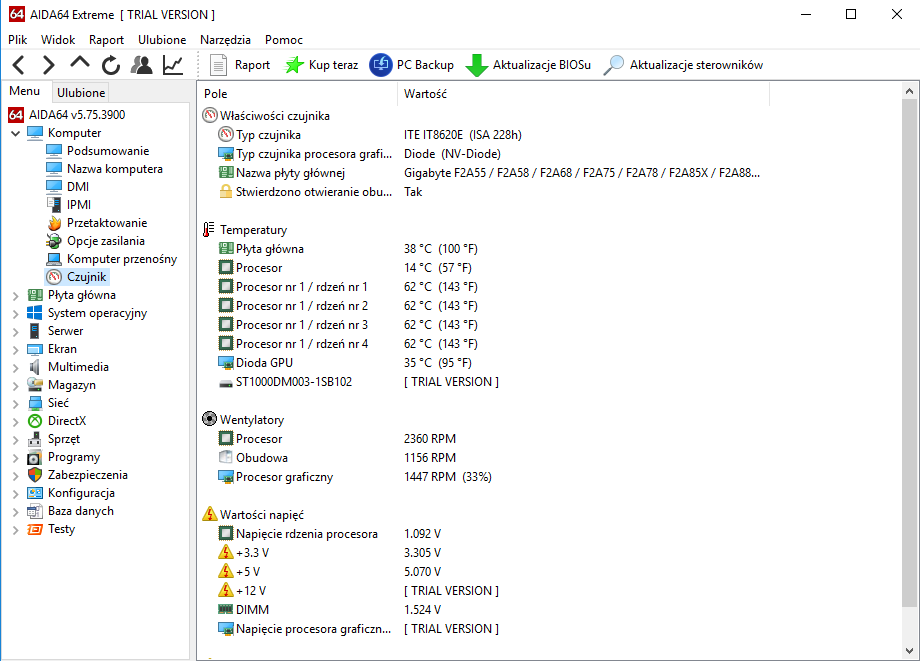Open the user management toolbar icon
The height and width of the screenshot is (661, 920).
tap(141, 65)
